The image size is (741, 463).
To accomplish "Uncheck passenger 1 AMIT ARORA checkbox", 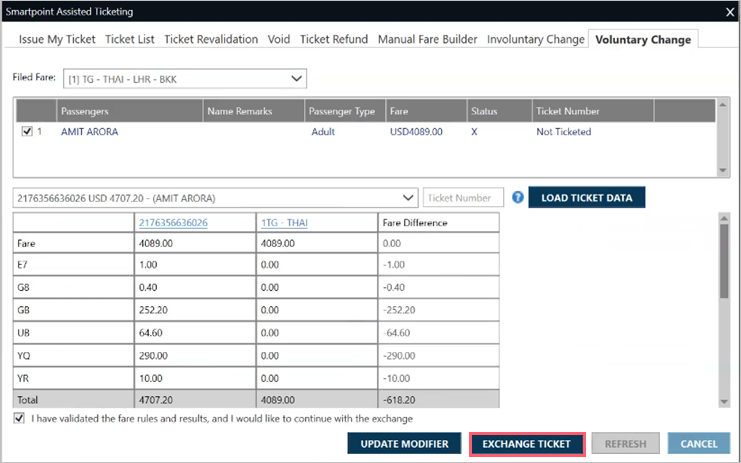I will coord(26,131).
